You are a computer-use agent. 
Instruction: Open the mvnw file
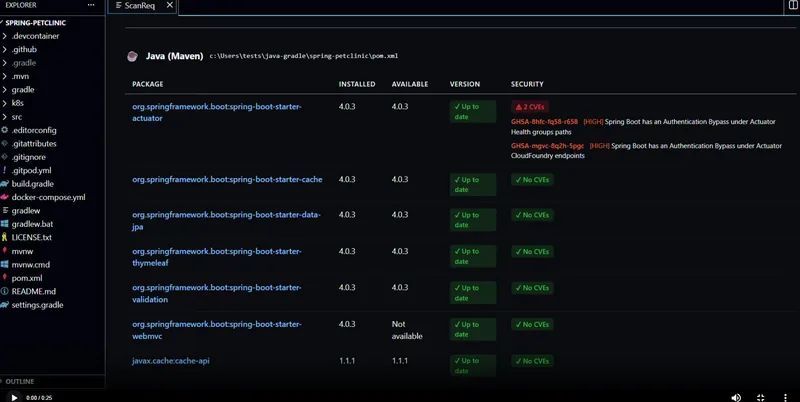tap(22, 251)
